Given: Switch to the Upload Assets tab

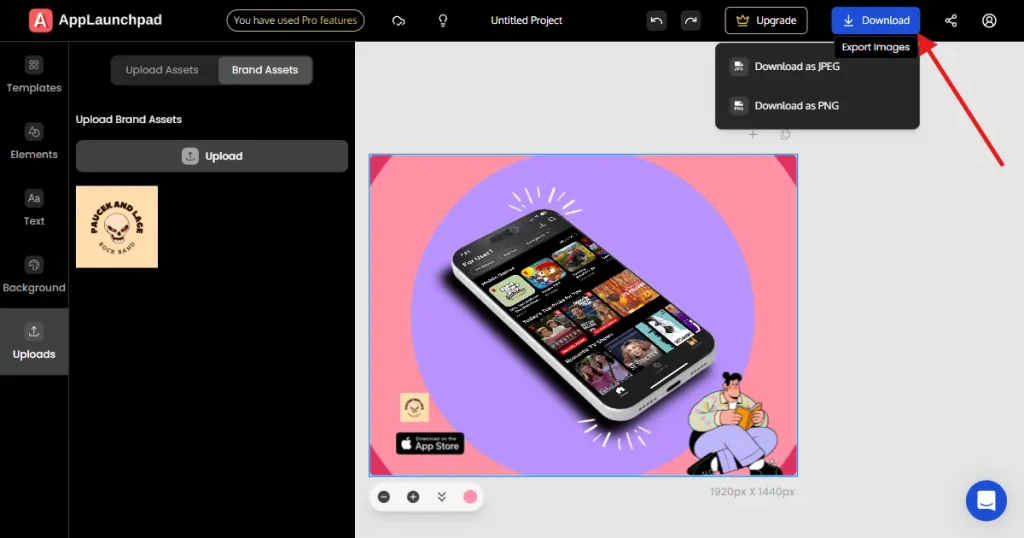Looking at the screenshot, I should [162, 70].
